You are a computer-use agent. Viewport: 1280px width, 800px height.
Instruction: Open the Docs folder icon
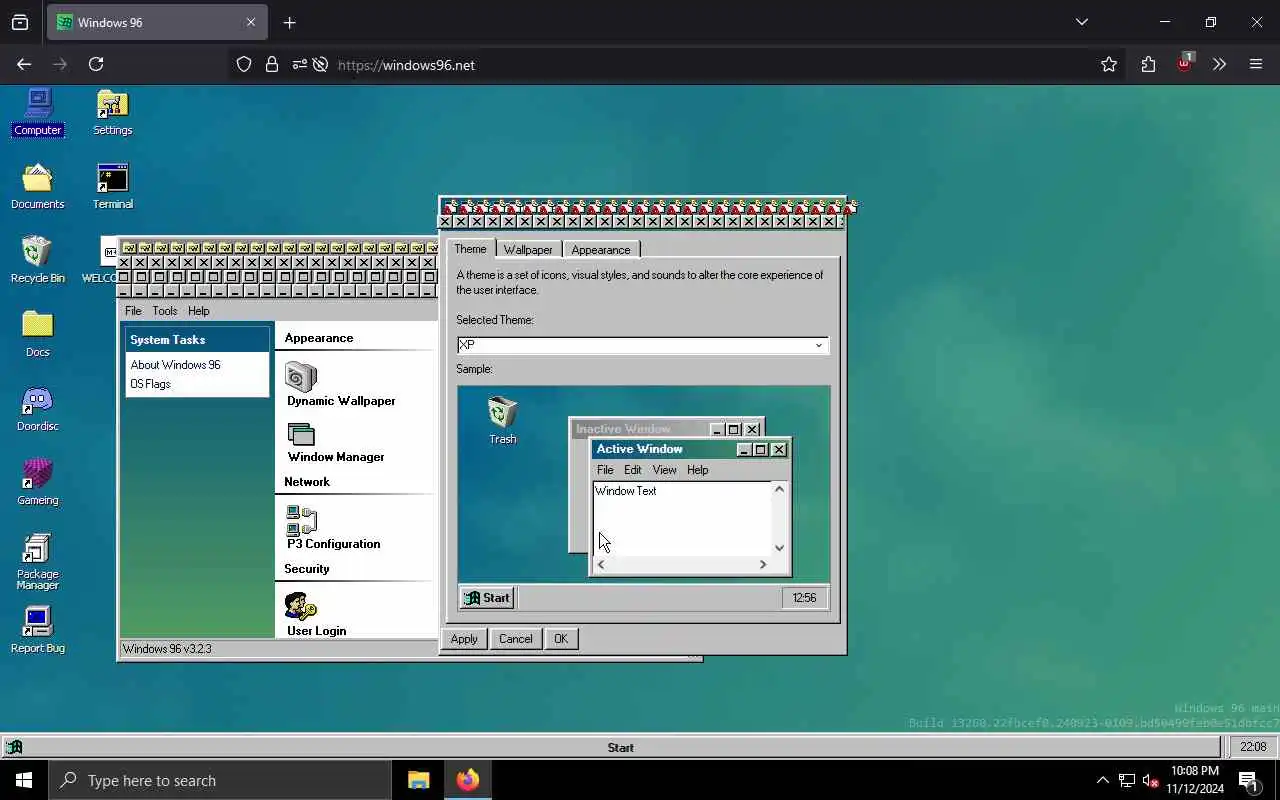38,334
